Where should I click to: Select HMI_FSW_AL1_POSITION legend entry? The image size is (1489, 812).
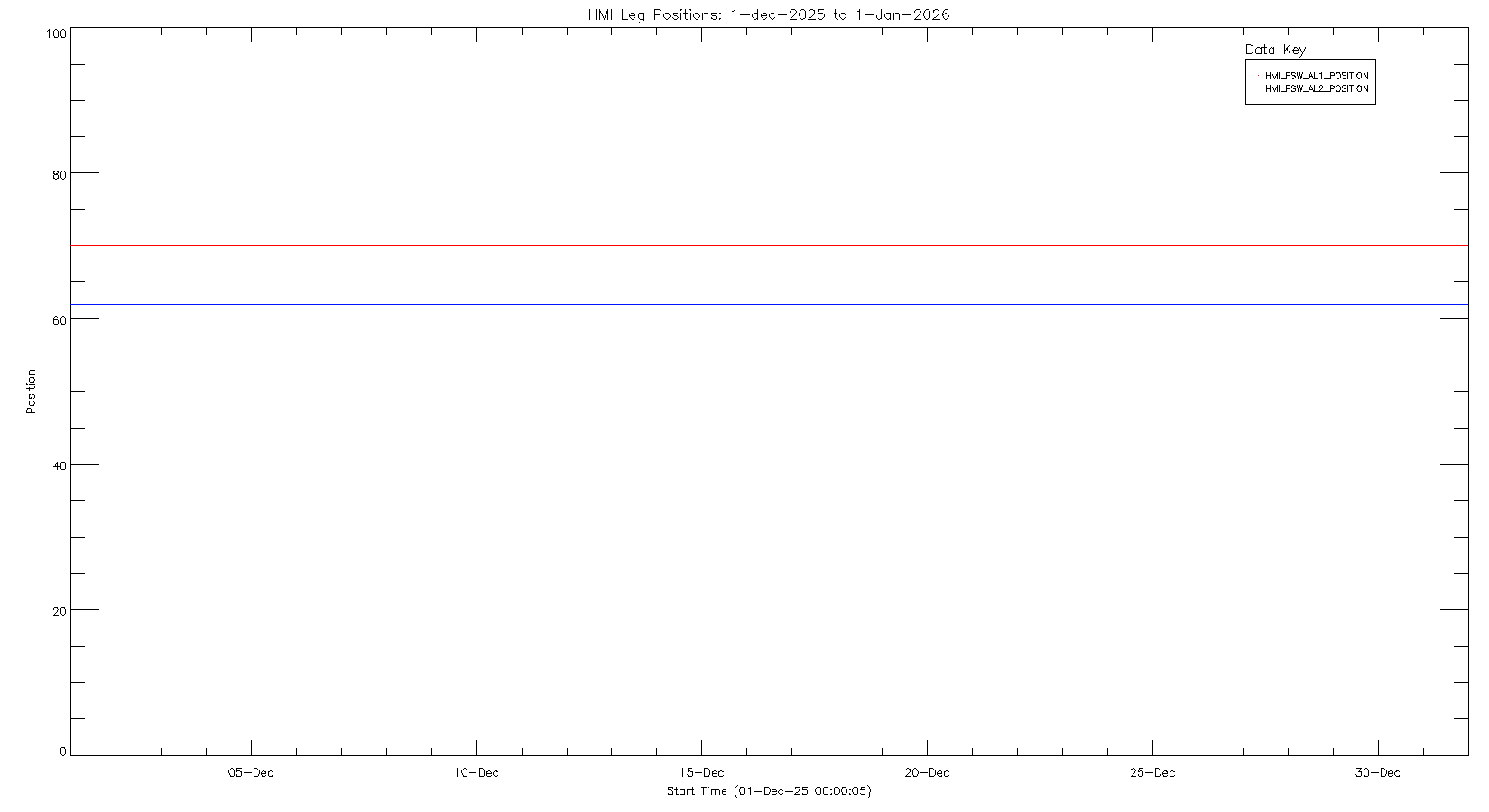[x=1316, y=76]
